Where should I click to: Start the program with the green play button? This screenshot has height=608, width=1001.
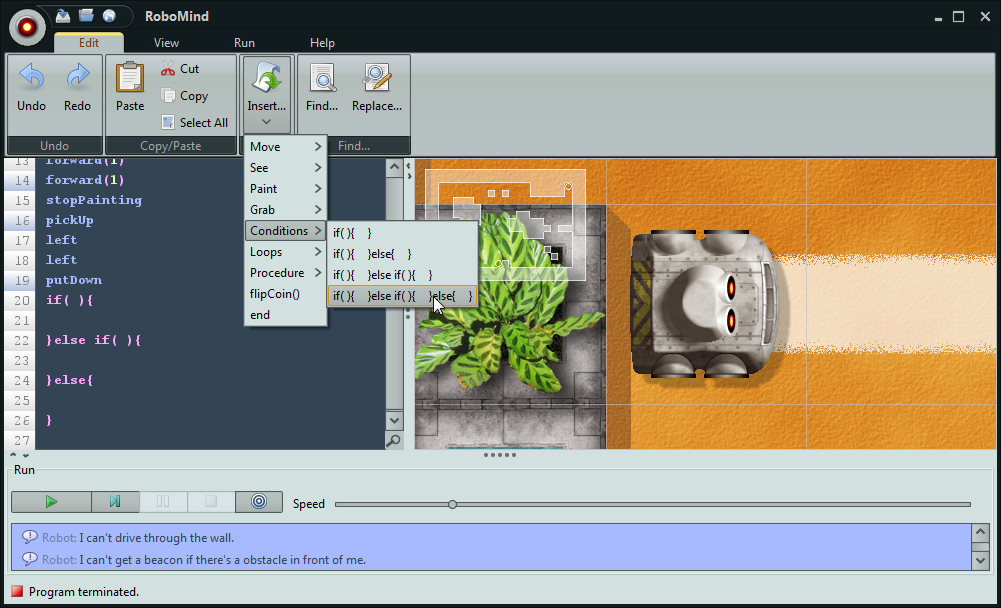[x=51, y=502]
